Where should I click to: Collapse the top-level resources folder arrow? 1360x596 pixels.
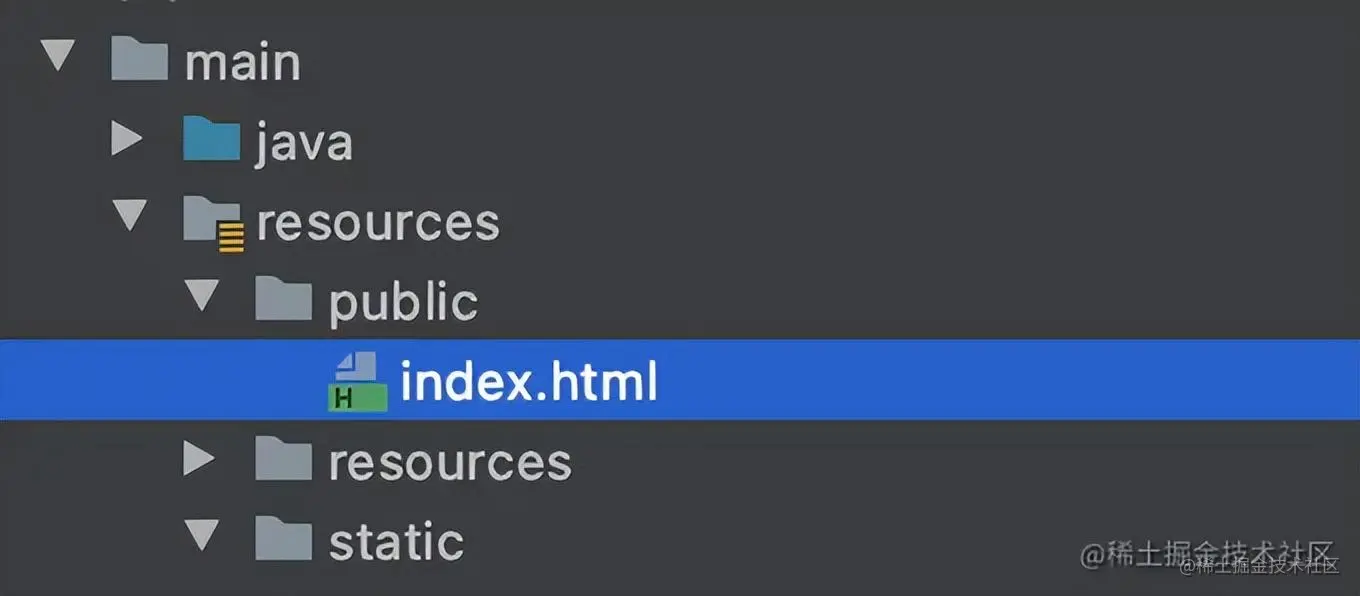[129, 216]
